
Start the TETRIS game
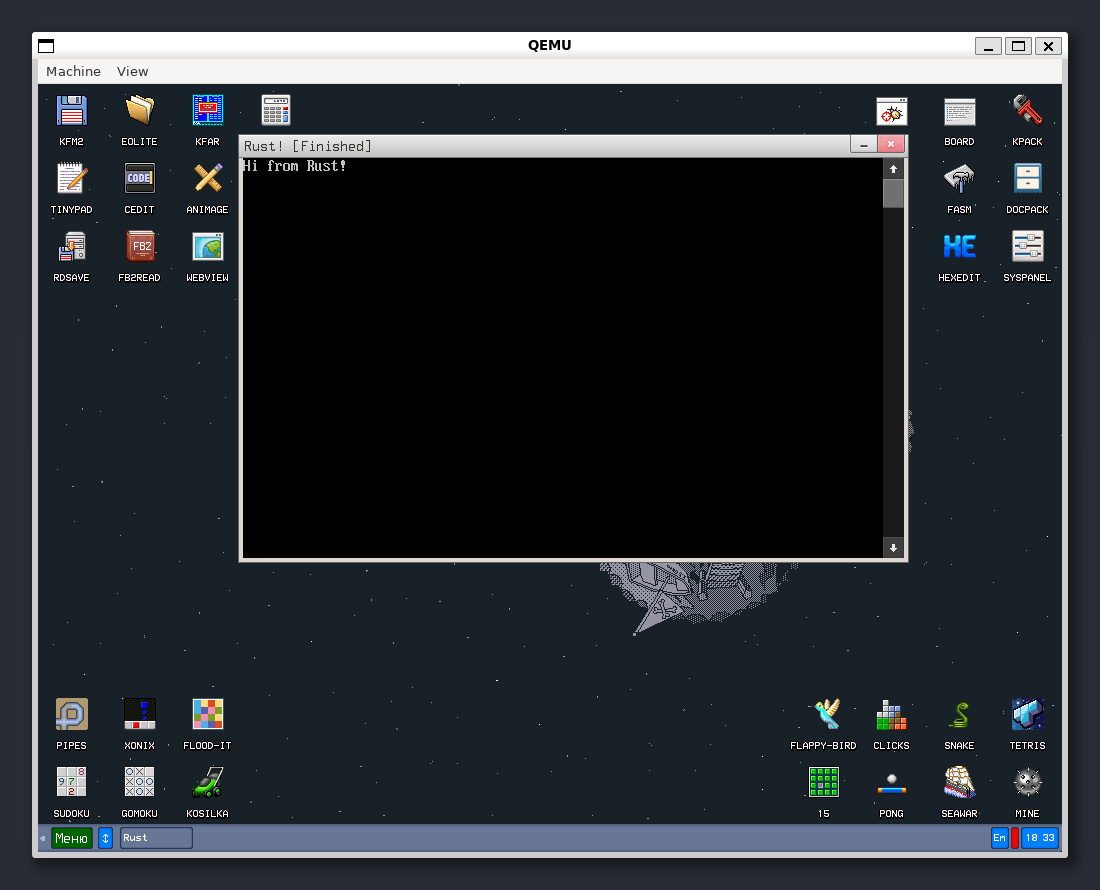1027,715
